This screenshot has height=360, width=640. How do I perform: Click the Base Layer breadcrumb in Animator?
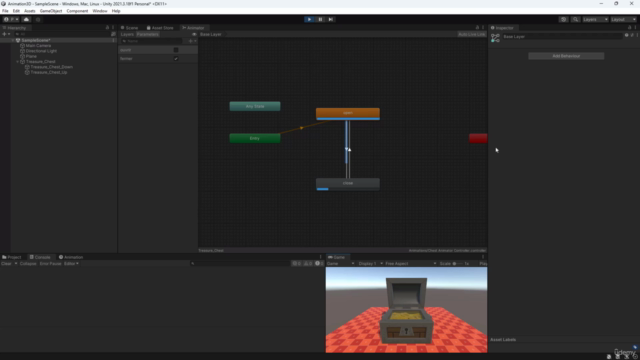(x=212, y=34)
